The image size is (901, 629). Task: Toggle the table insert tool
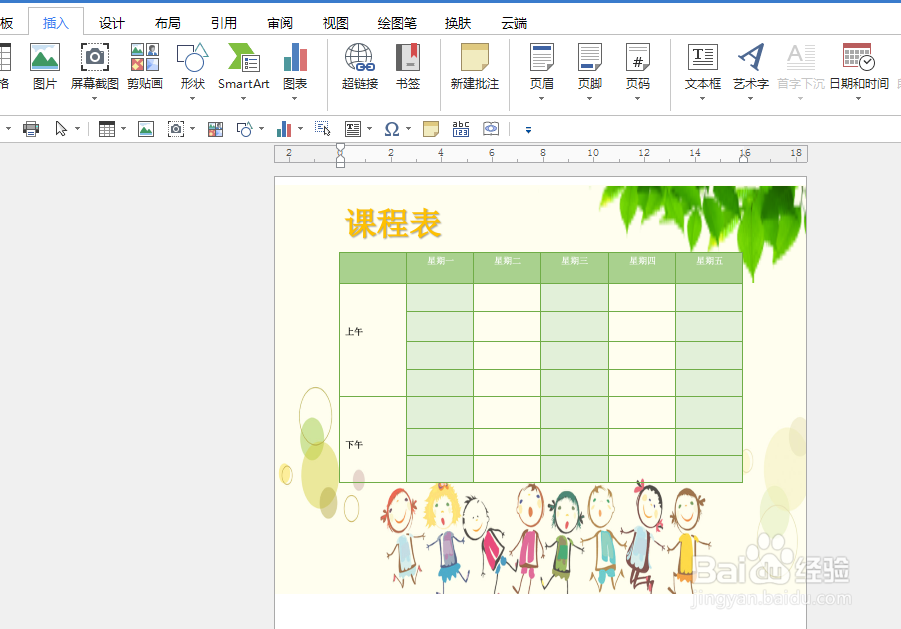108,128
